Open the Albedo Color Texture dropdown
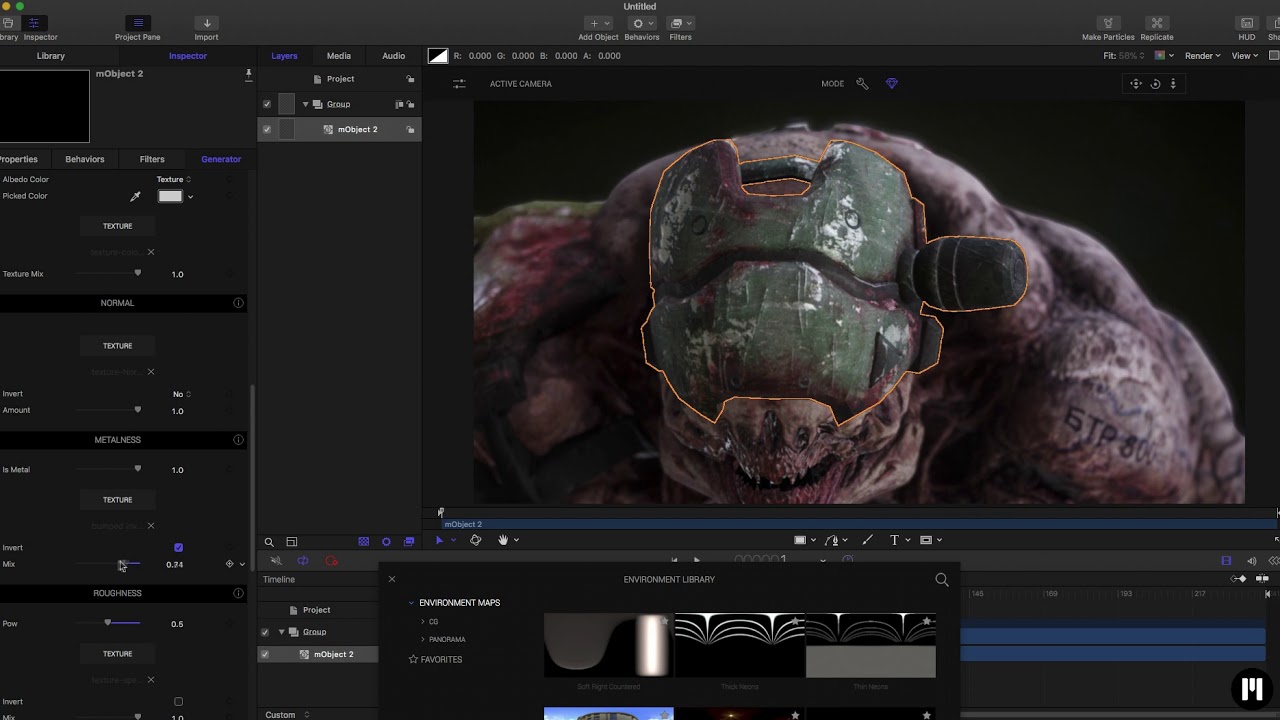This screenshot has width=1280, height=720. click(x=173, y=180)
